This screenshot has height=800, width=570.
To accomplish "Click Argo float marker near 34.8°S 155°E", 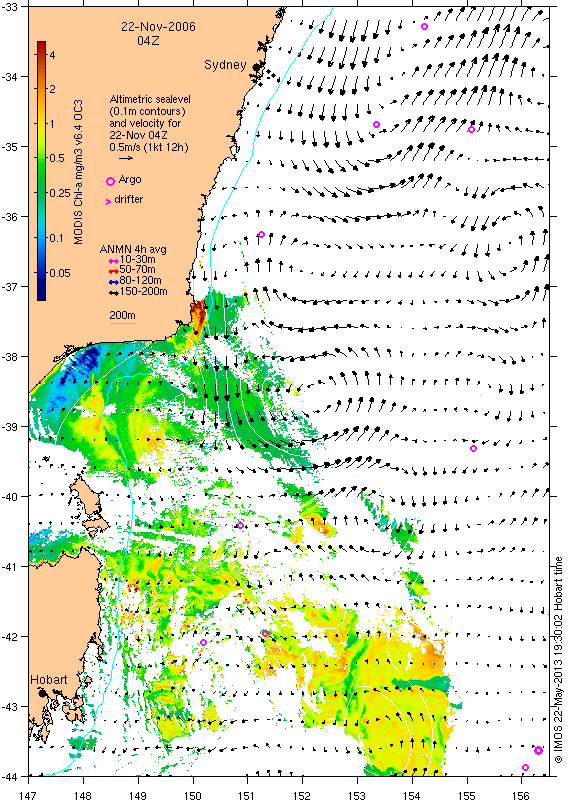I will pos(471,130).
